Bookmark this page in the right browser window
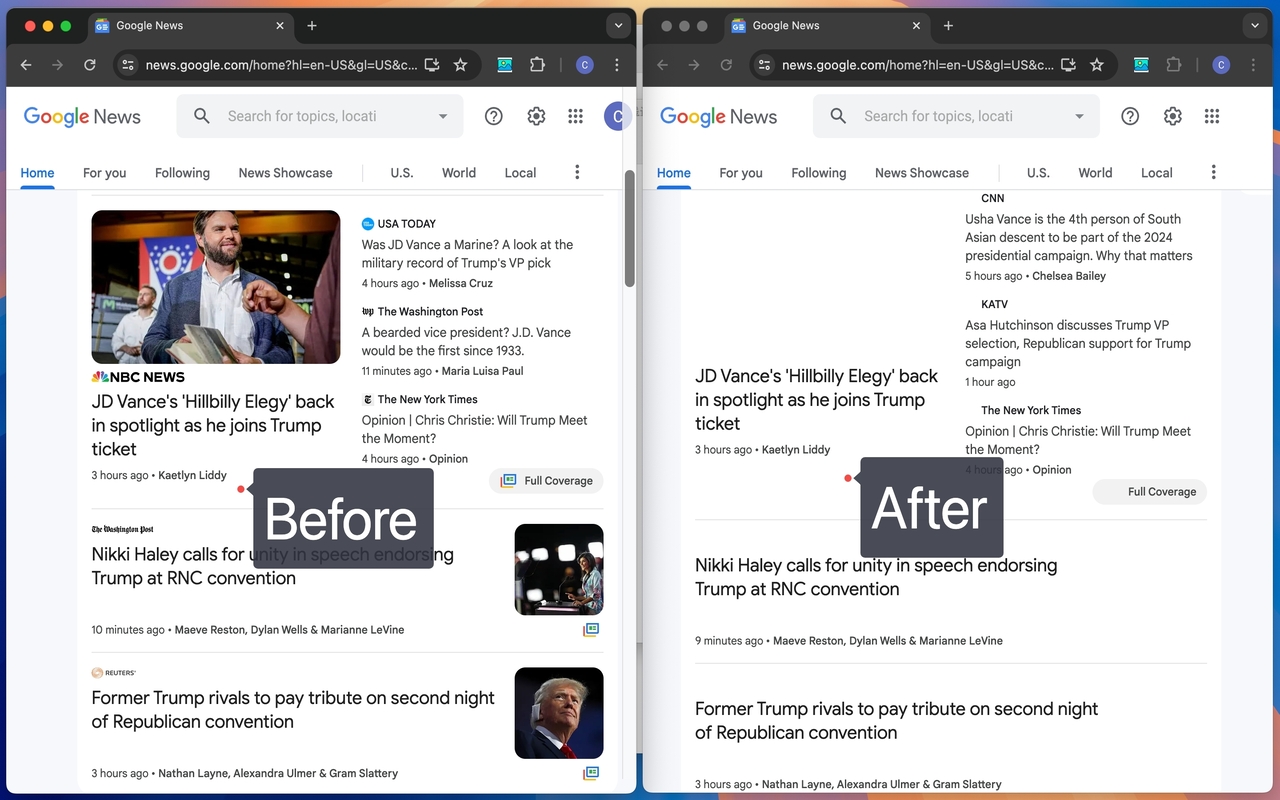 click(x=1096, y=65)
